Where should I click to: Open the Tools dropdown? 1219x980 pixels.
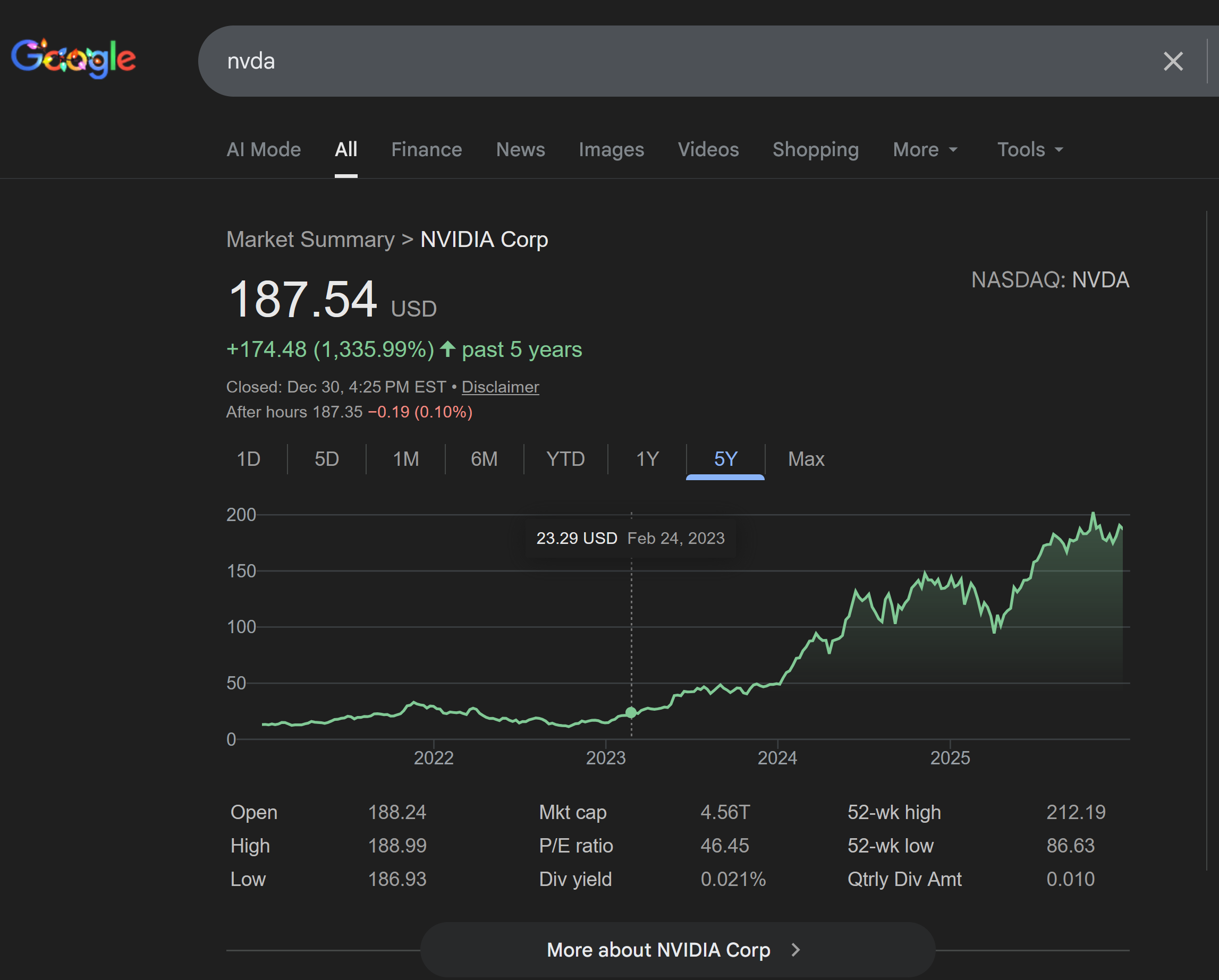[1030, 150]
